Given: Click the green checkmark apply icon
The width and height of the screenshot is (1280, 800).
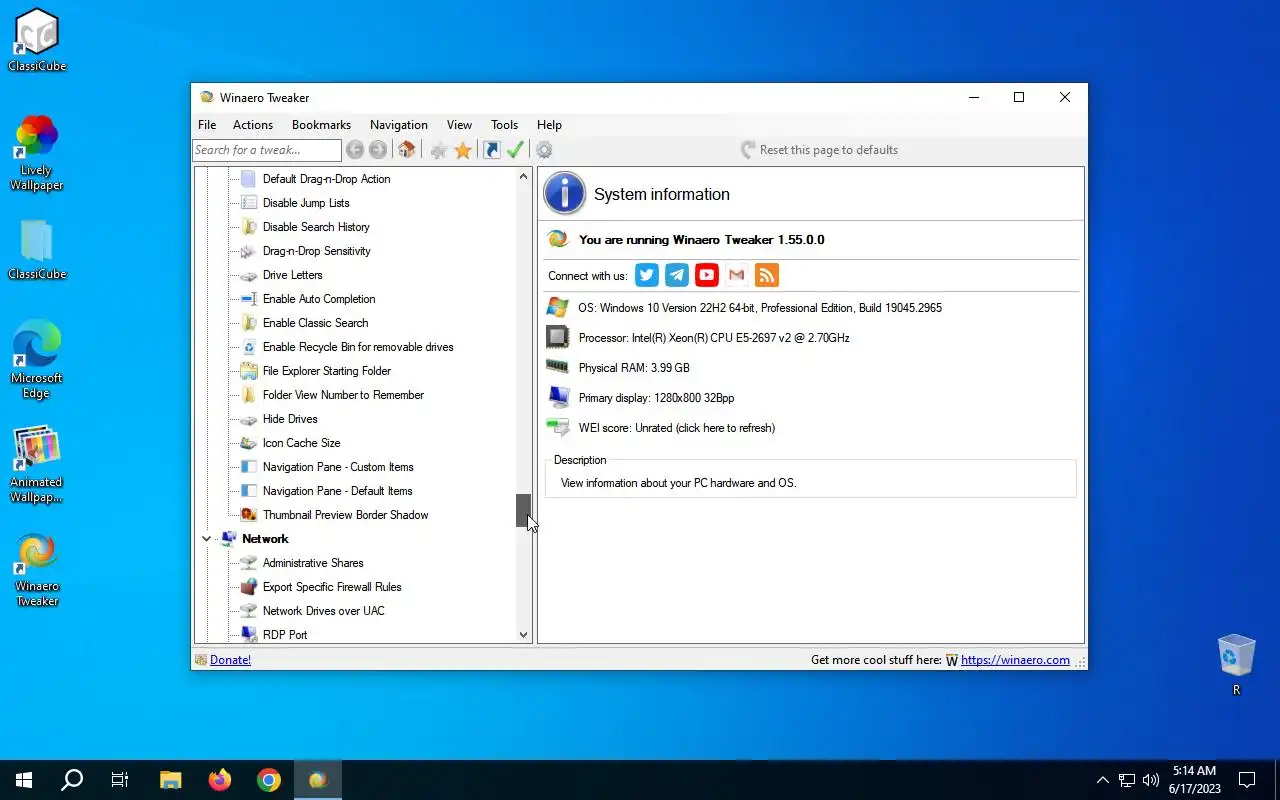Looking at the screenshot, I should [x=515, y=150].
